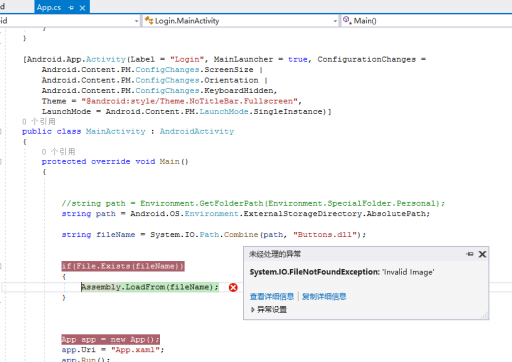
Task: Pin the App.cs tab
Action: [x=71, y=8]
